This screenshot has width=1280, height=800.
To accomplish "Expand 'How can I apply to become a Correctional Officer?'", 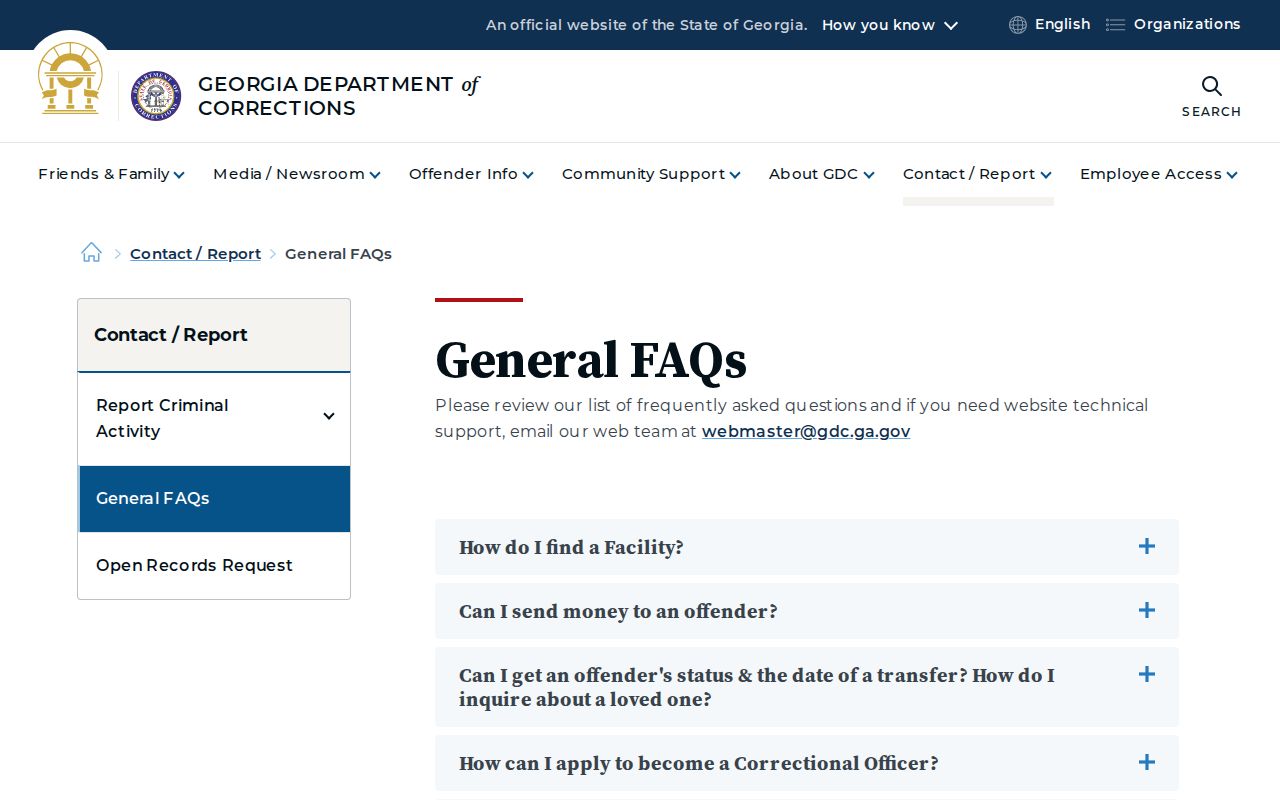I will click(807, 763).
